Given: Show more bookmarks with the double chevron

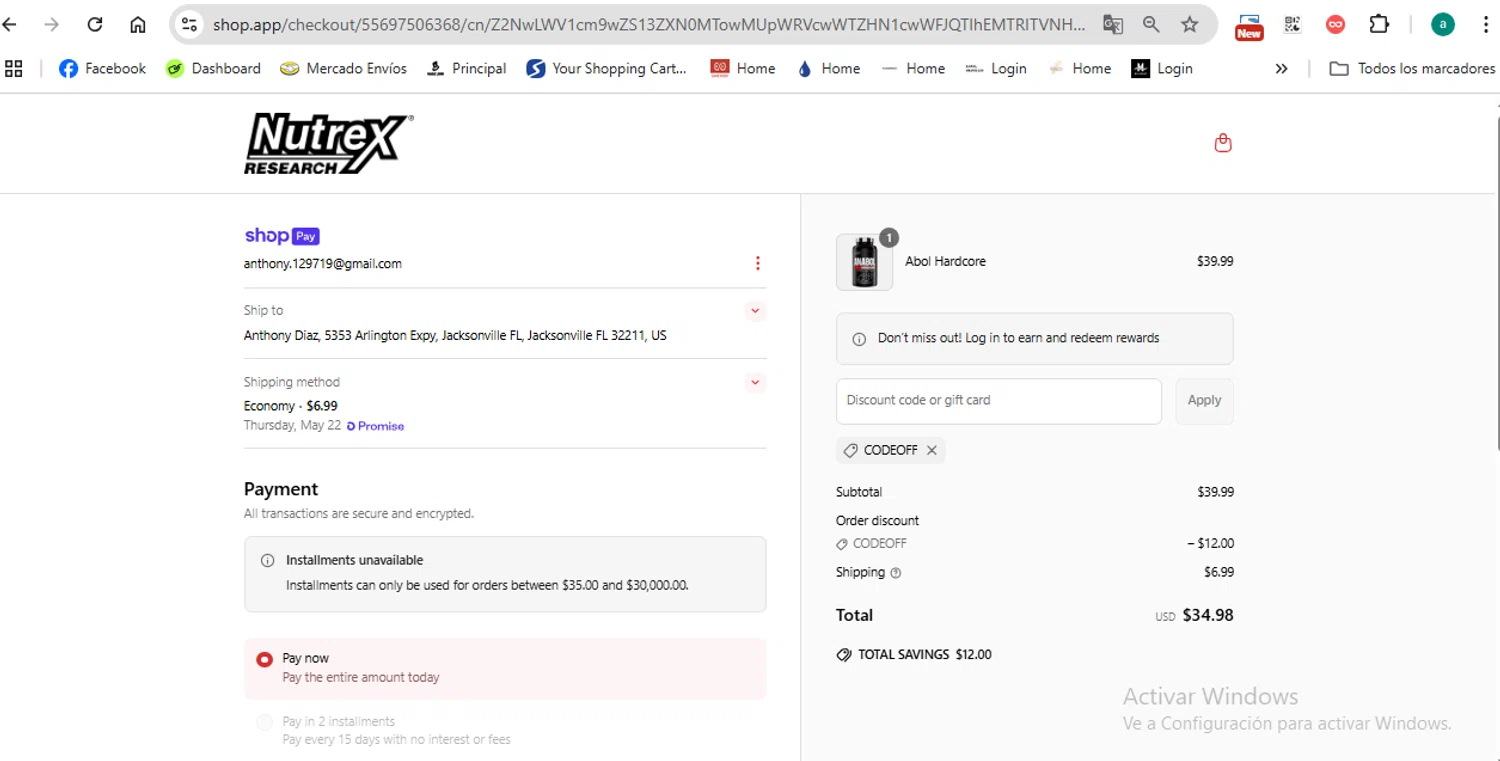Looking at the screenshot, I should 1281,68.
